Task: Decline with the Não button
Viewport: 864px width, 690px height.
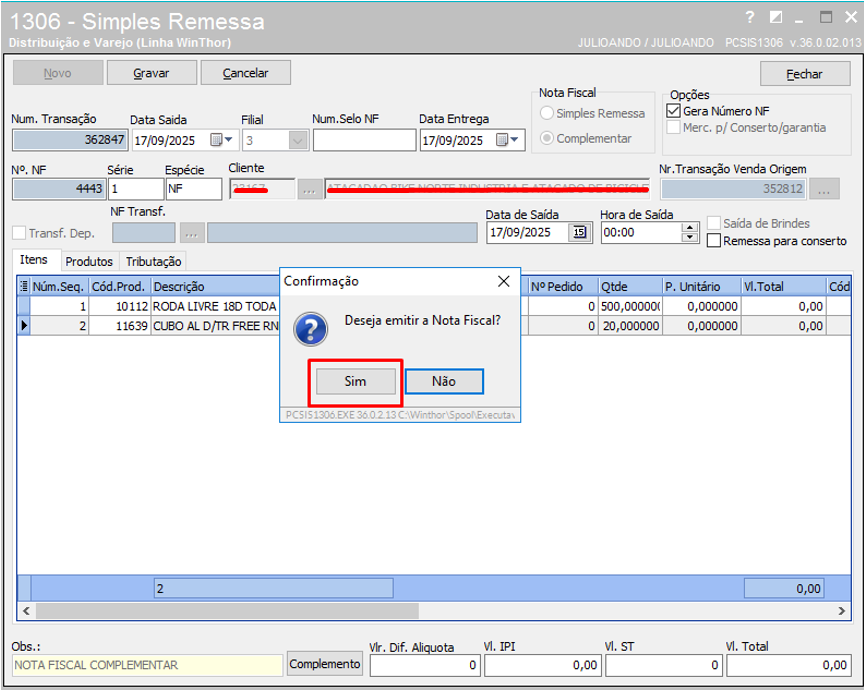Action: coord(444,381)
